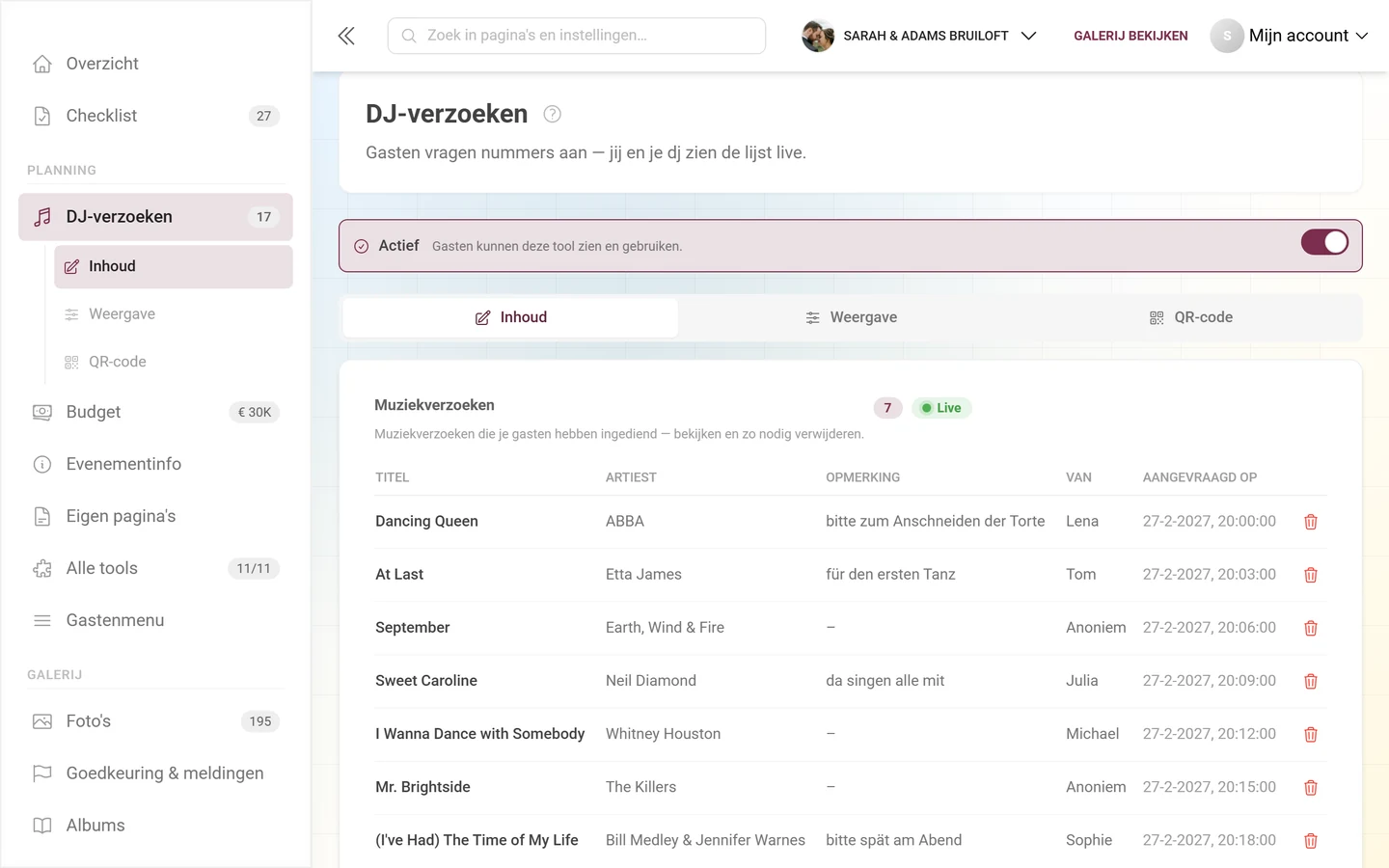Delete the At Last request

[x=1311, y=575]
